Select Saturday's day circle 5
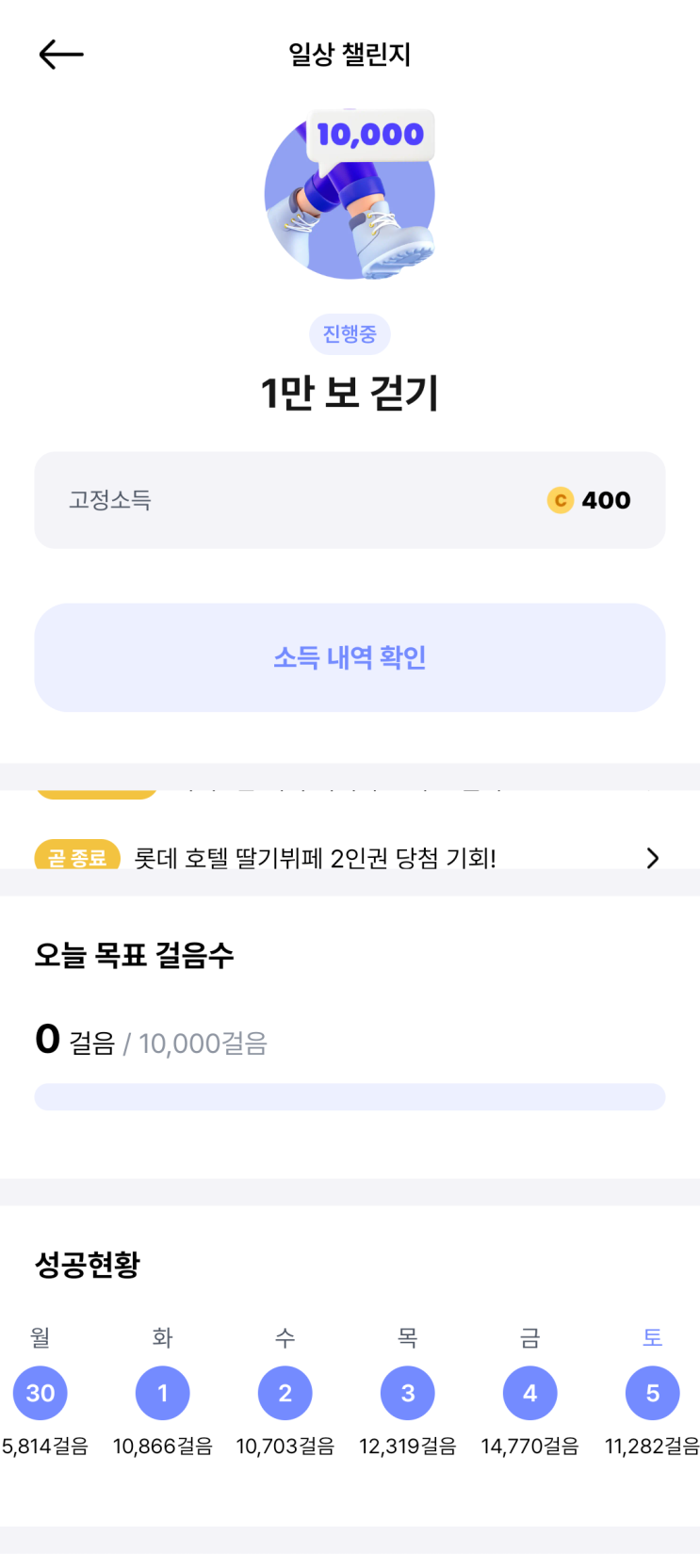The height and width of the screenshot is (1568, 700). [x=653, y=1393]
